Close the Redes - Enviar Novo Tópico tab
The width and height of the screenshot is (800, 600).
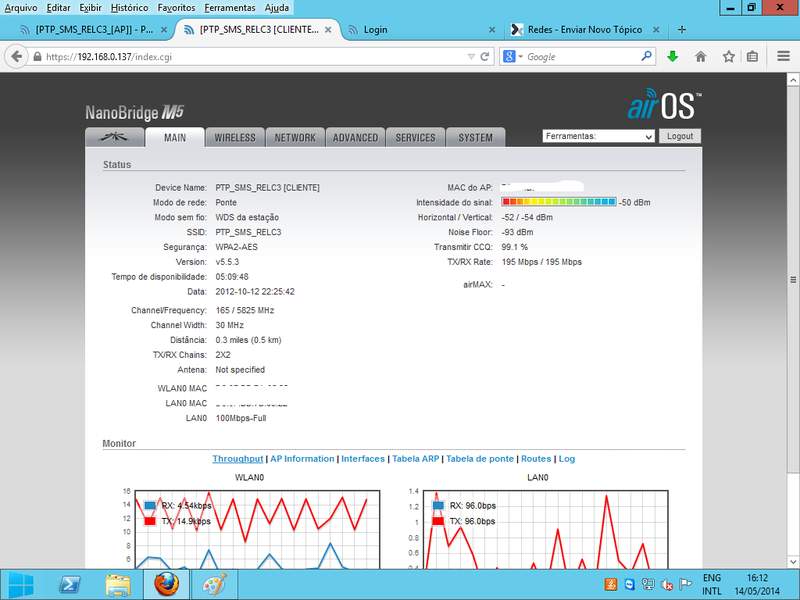pos(656,30)
